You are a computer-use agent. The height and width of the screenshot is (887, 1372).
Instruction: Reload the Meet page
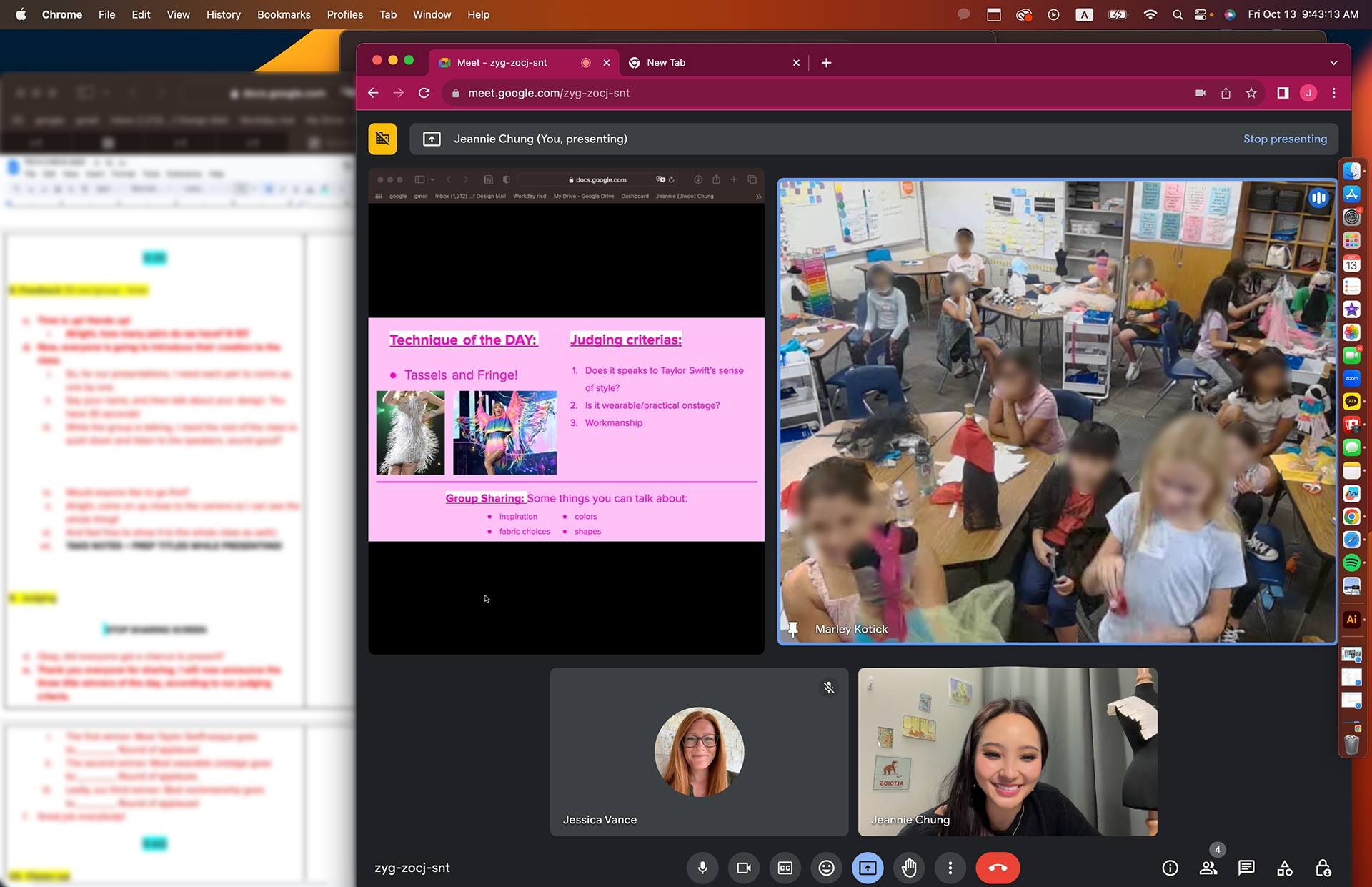424,93
